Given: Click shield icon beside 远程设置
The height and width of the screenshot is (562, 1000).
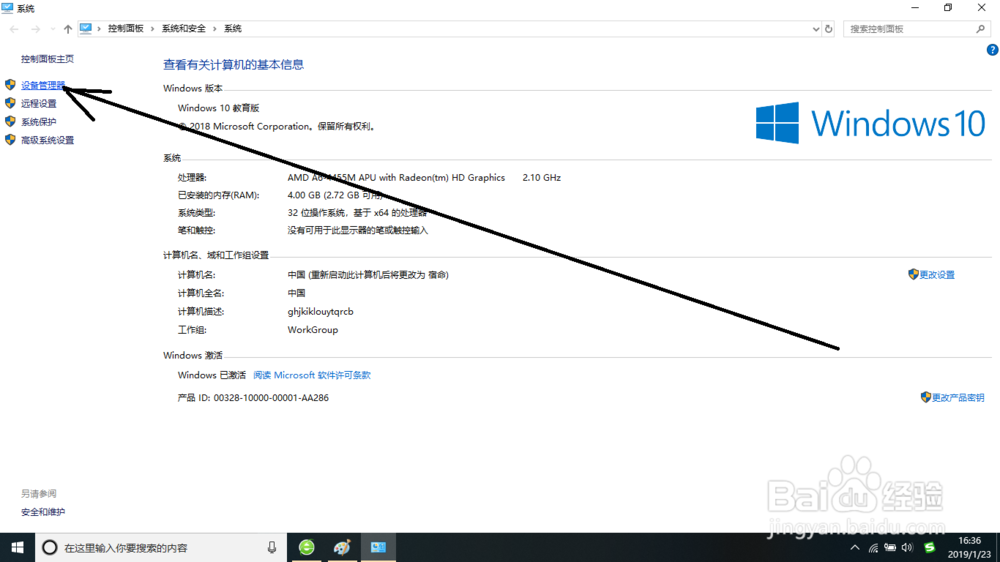Looking at the screenshot, I should point(10,103).
